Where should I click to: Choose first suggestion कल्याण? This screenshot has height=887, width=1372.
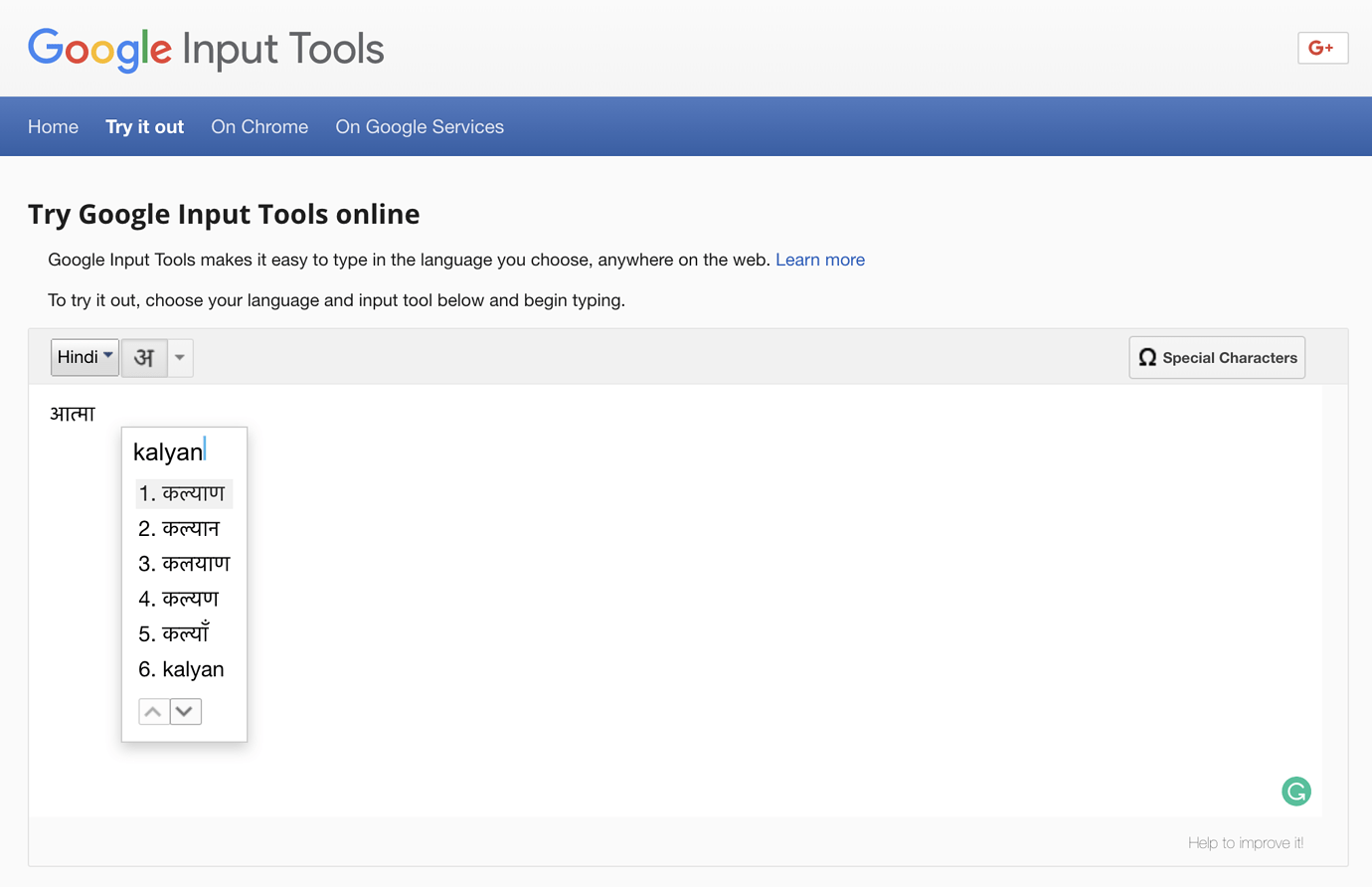tap(184, 493)
